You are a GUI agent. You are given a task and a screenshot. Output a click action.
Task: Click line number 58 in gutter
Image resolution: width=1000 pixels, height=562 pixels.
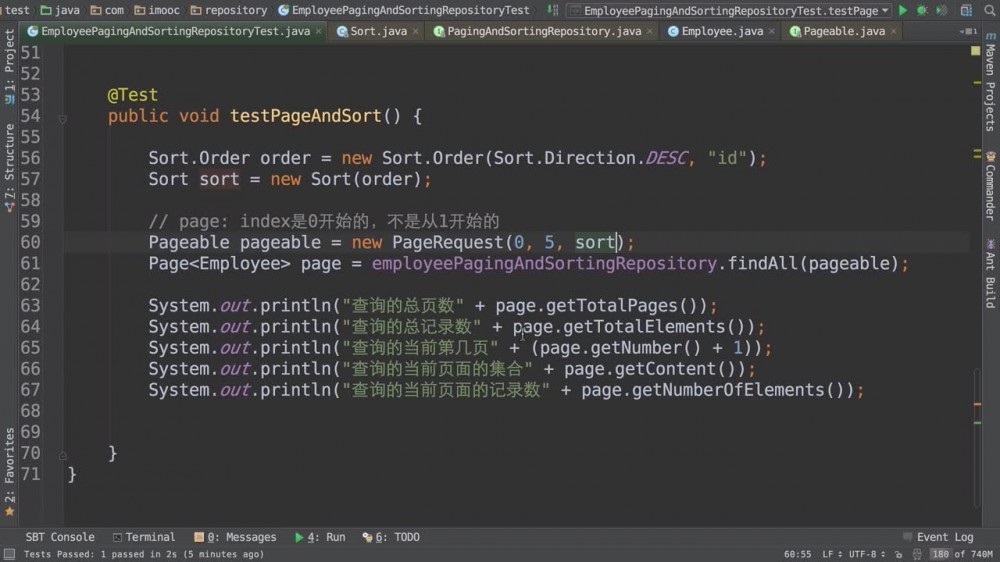30,200
